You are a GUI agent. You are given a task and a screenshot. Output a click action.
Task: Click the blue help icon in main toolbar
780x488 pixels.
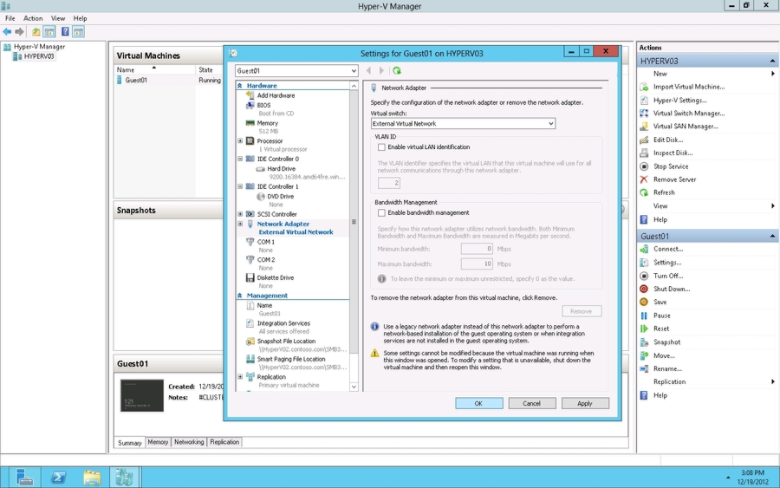click(65, 32)
